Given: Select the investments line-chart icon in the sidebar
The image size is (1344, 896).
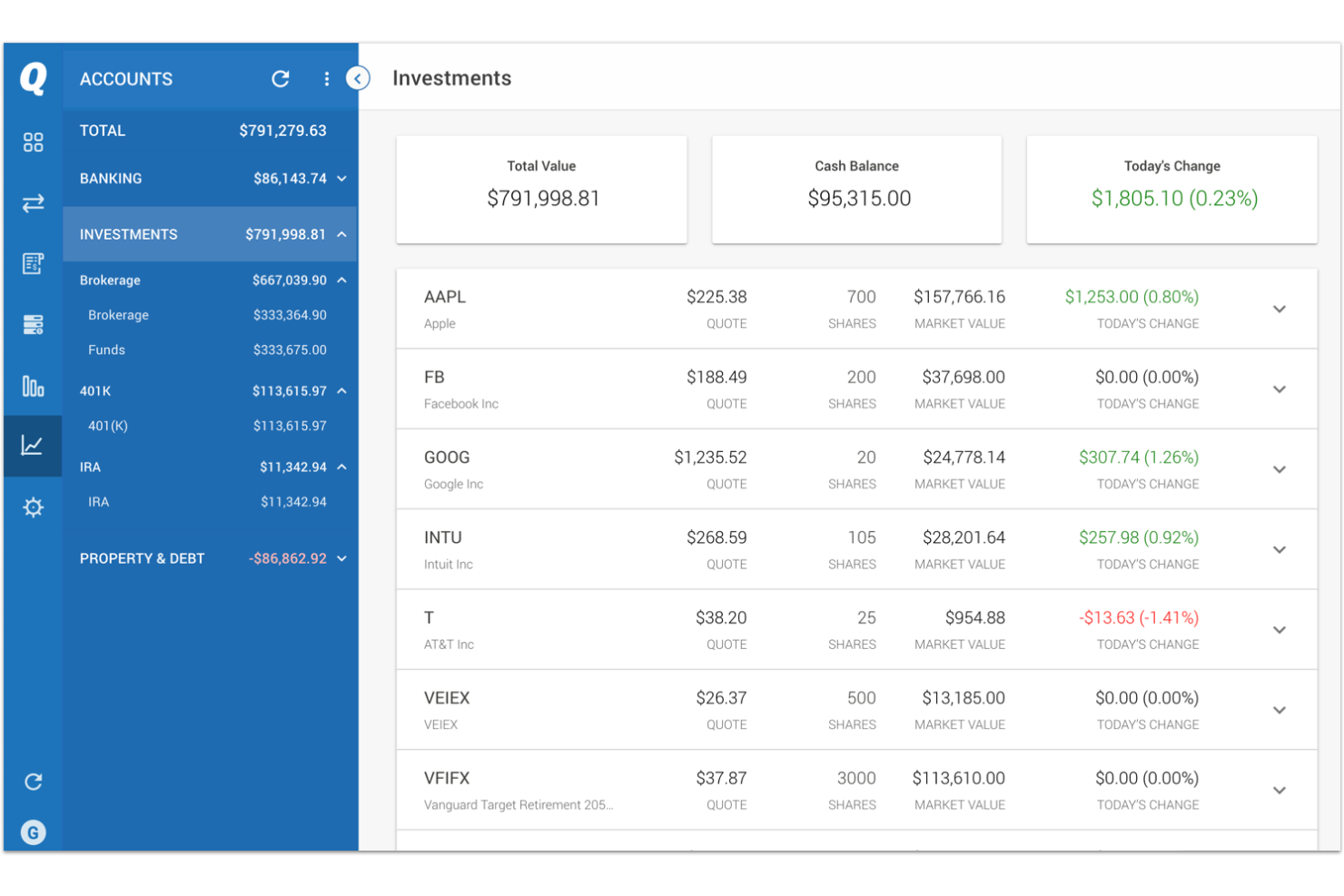Looking at the screenshot, I should (33, 445).
